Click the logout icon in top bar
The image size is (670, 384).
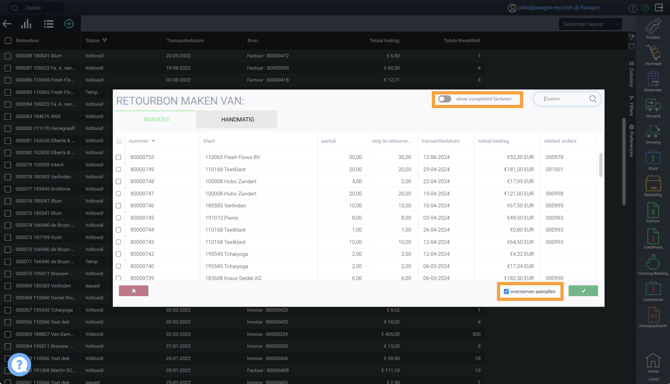(659, 8)
